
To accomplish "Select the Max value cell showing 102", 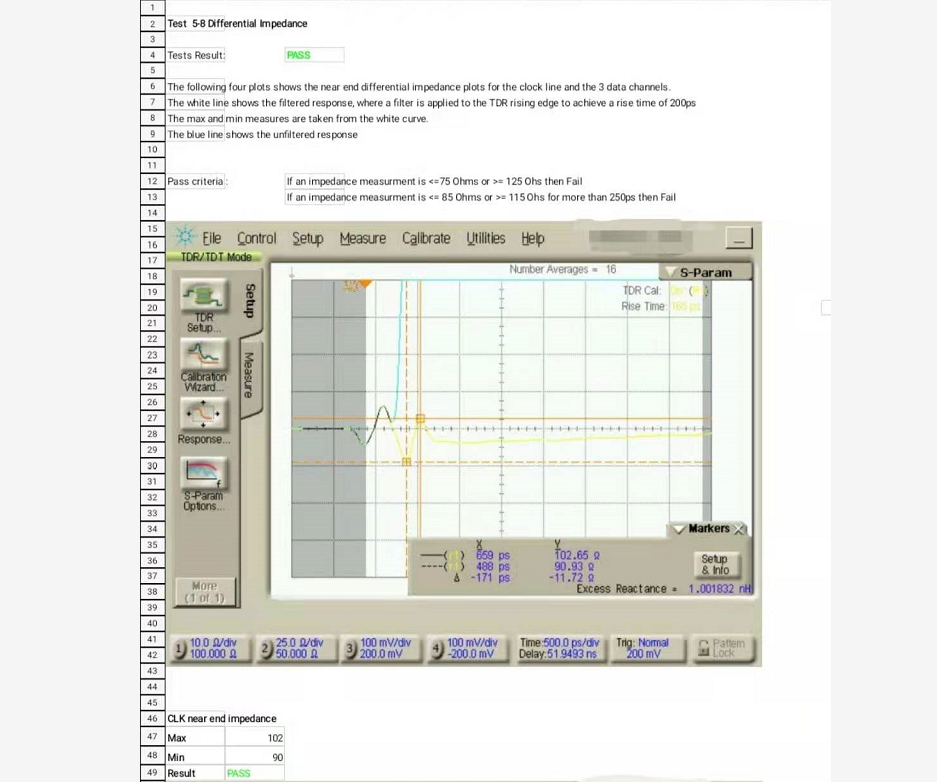I will [254, 738].
